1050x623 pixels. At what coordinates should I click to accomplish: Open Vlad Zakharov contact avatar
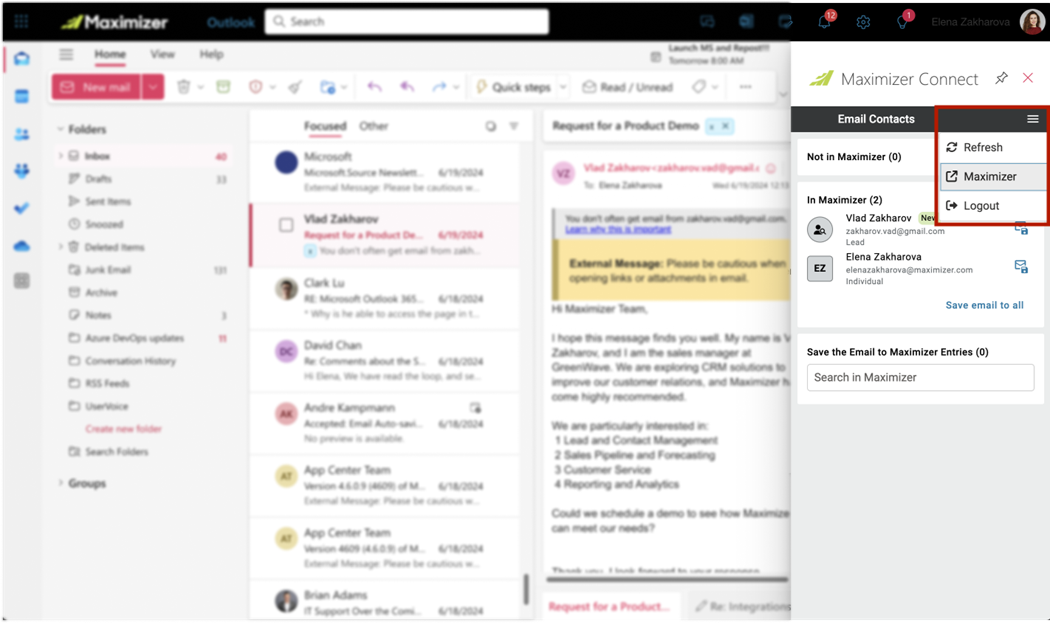[x=820, y=229]
